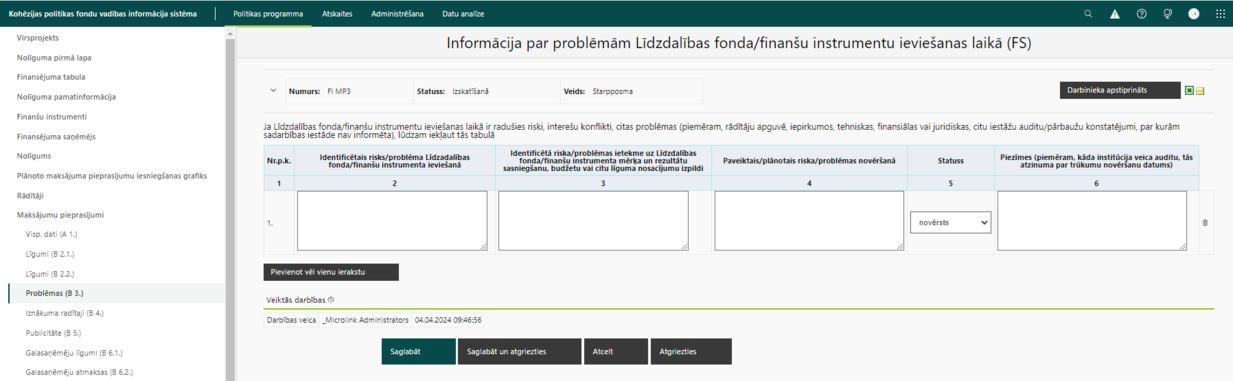Switch to the Atskaites menu tab
This screenshot has width=1233, height=381.
337,14
